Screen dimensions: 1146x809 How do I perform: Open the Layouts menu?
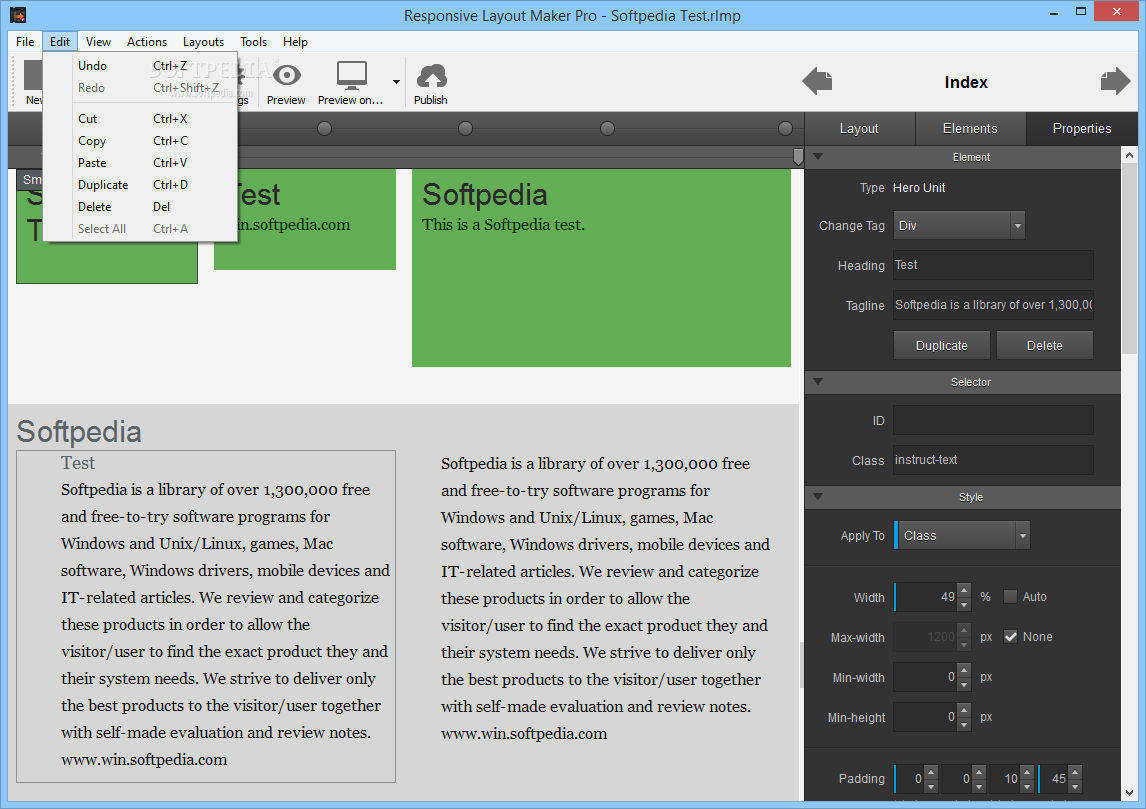pyautogui.click(x=203, y=42)
